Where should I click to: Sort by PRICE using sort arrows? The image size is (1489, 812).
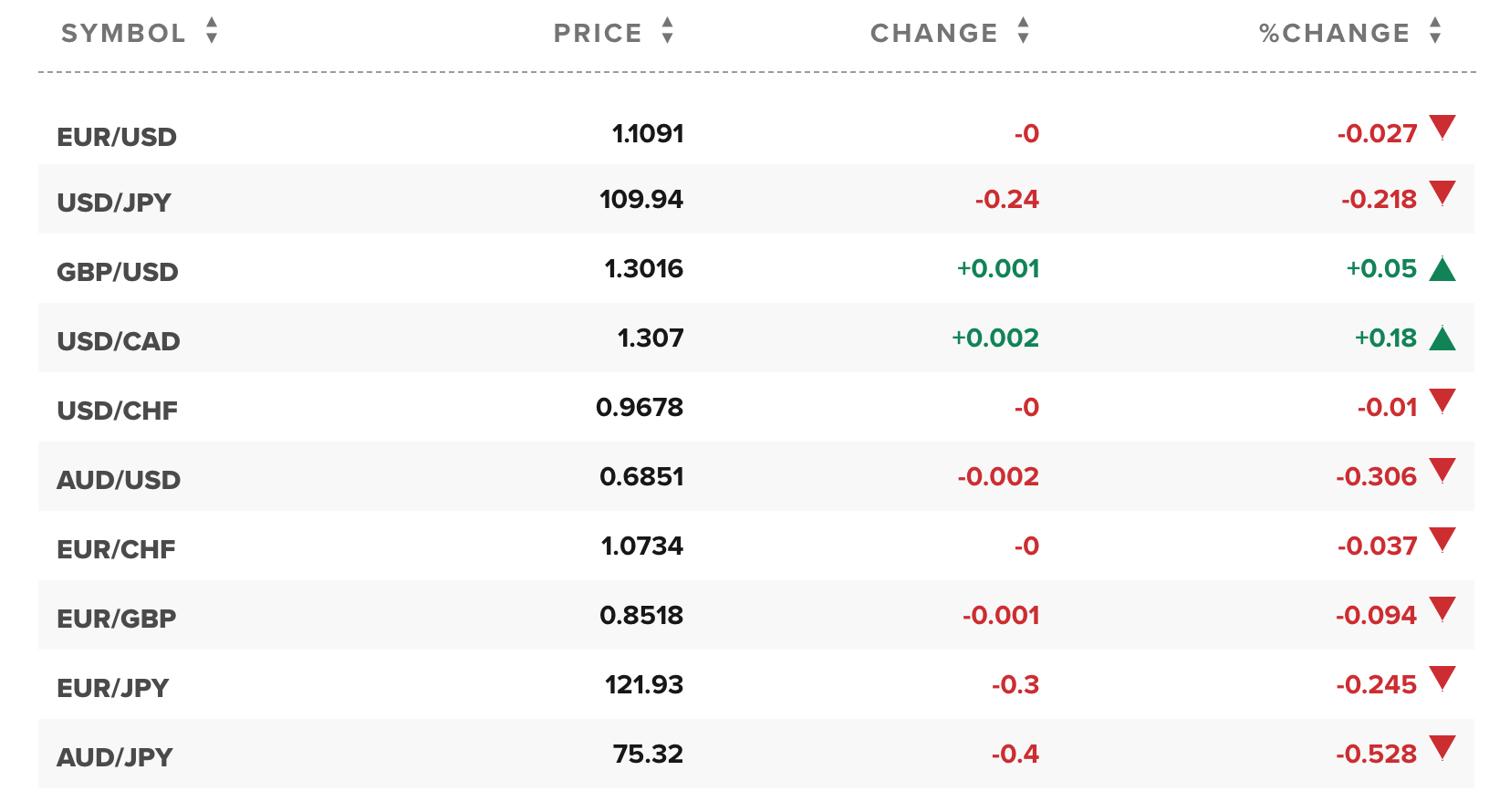coord(668,31)
